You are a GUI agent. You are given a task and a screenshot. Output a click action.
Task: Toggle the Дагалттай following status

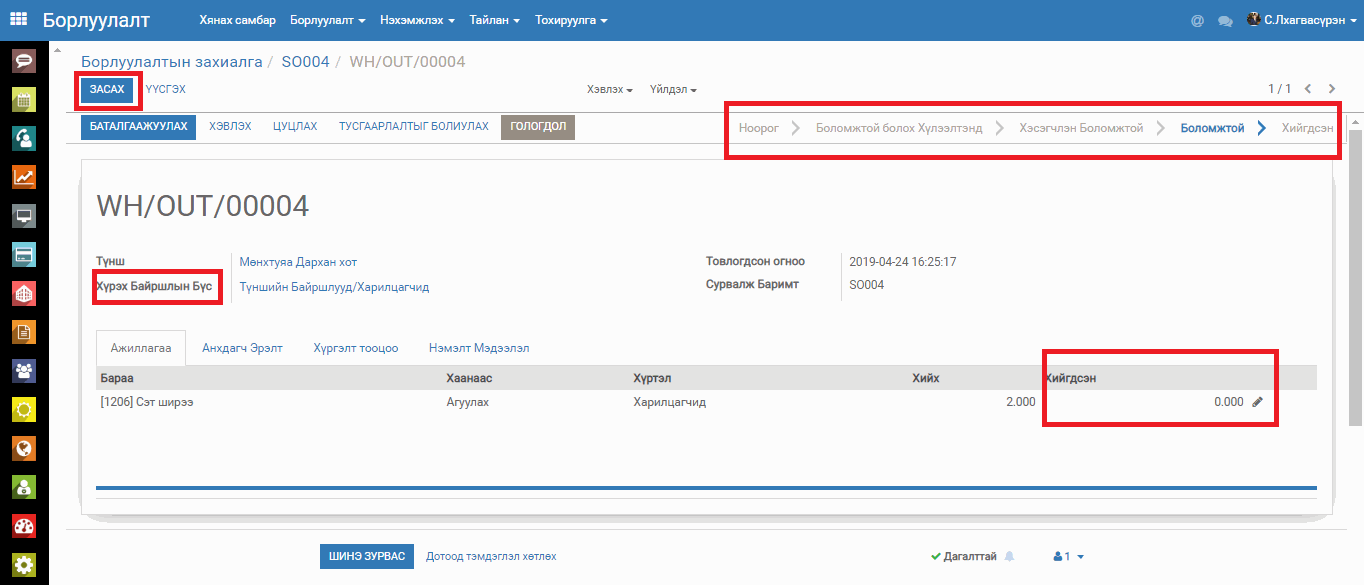tap(963, 556)
